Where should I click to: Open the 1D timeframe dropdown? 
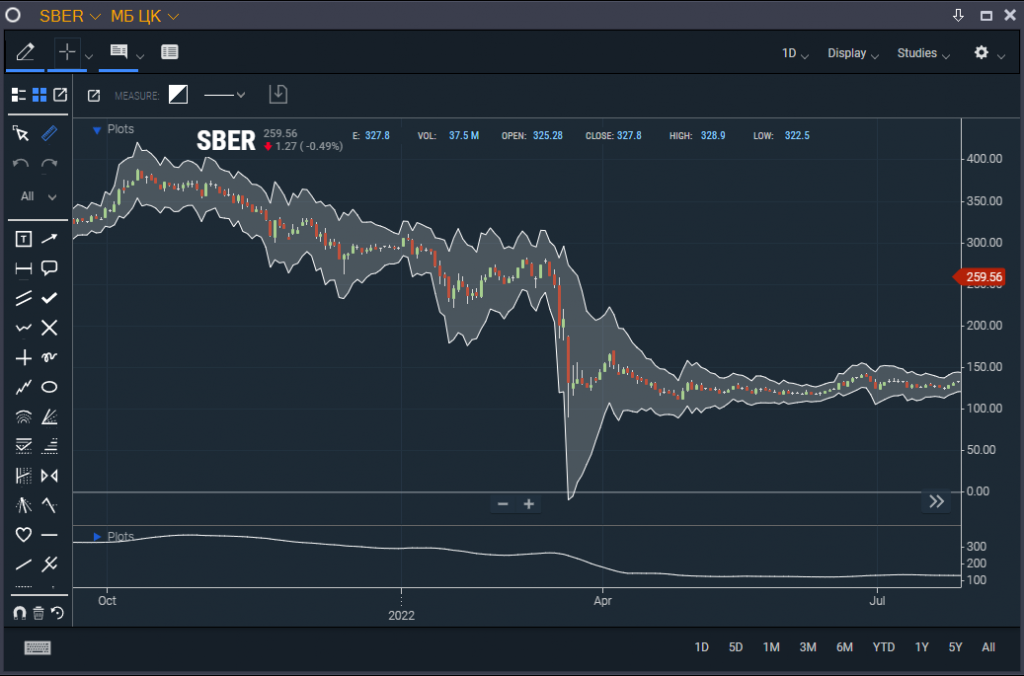click(795, 53)
